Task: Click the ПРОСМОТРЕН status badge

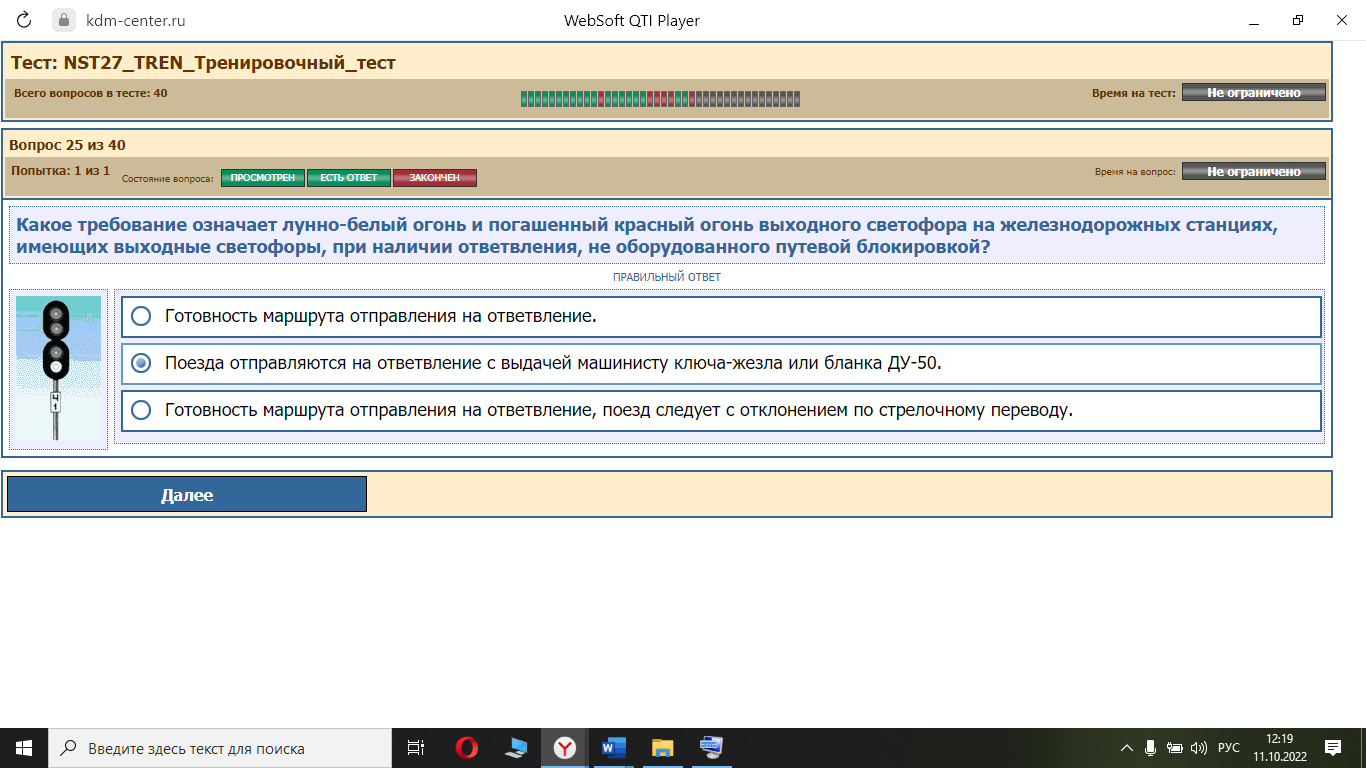Action: [x=263, y=178]
